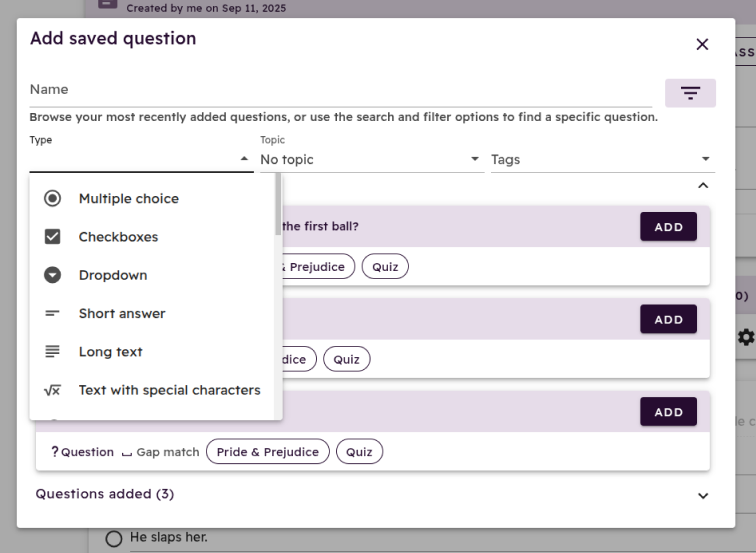
Task: Click the Name search input field
Action: click(341, 90)
